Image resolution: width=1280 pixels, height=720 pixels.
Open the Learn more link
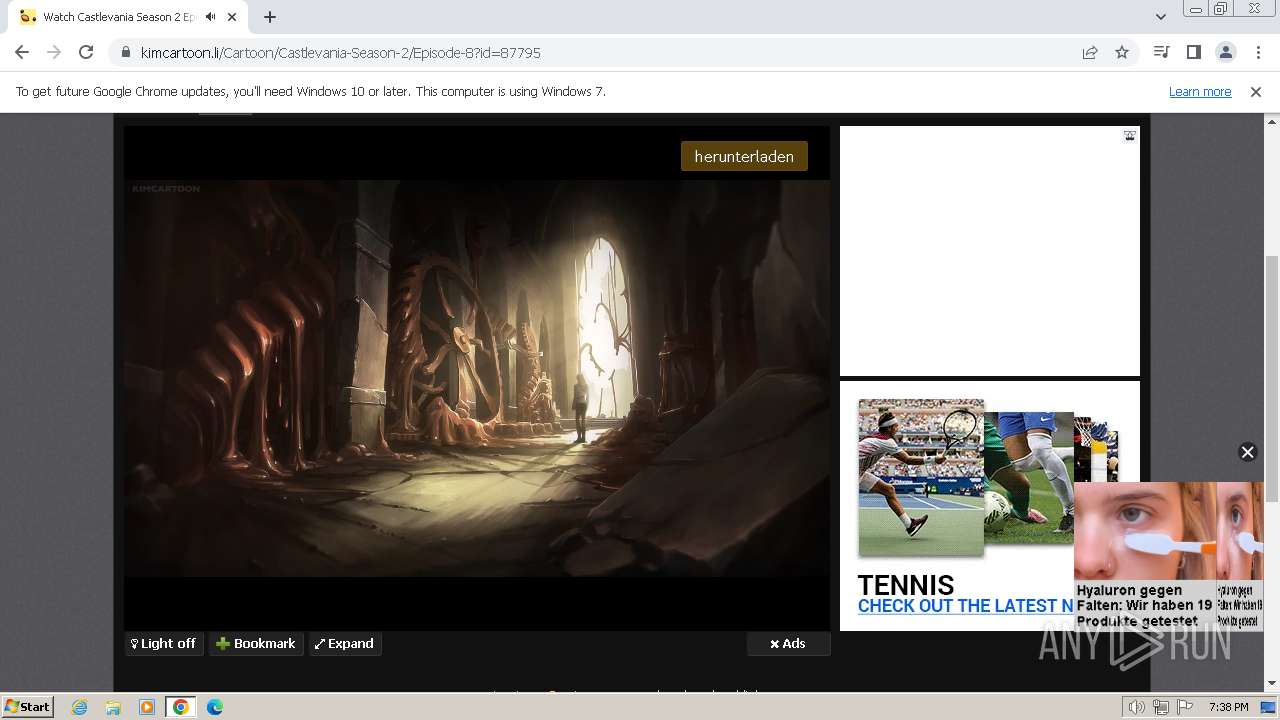1200,92
